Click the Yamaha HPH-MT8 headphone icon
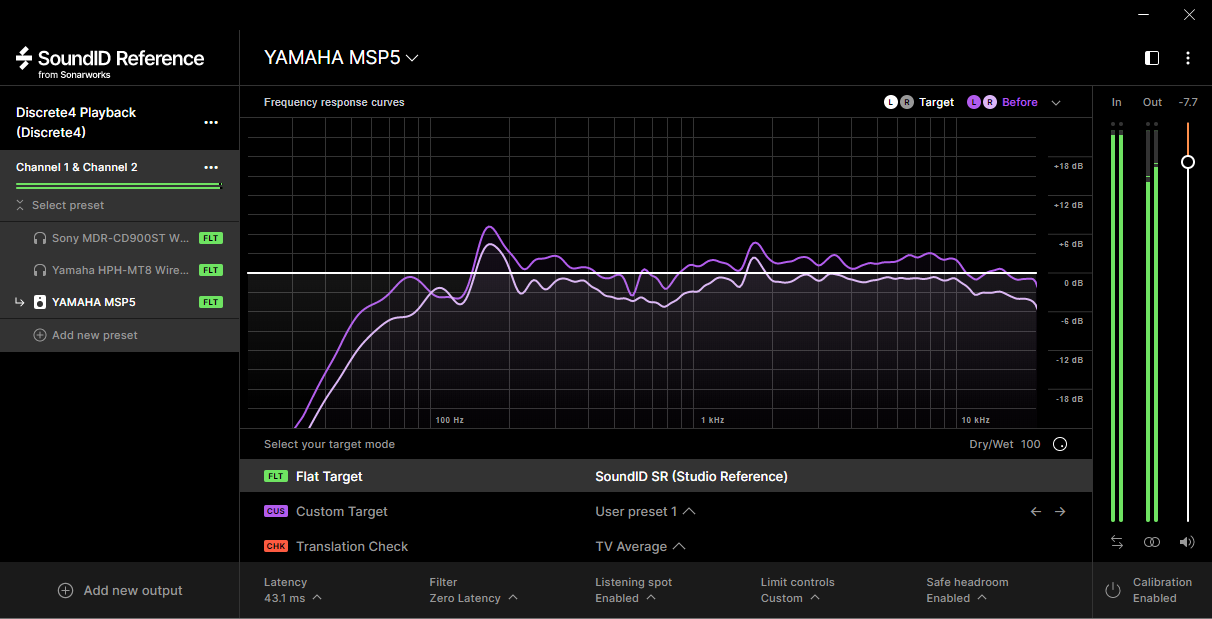This screenshot has width=1212, height=619. [x=40, y=270]
